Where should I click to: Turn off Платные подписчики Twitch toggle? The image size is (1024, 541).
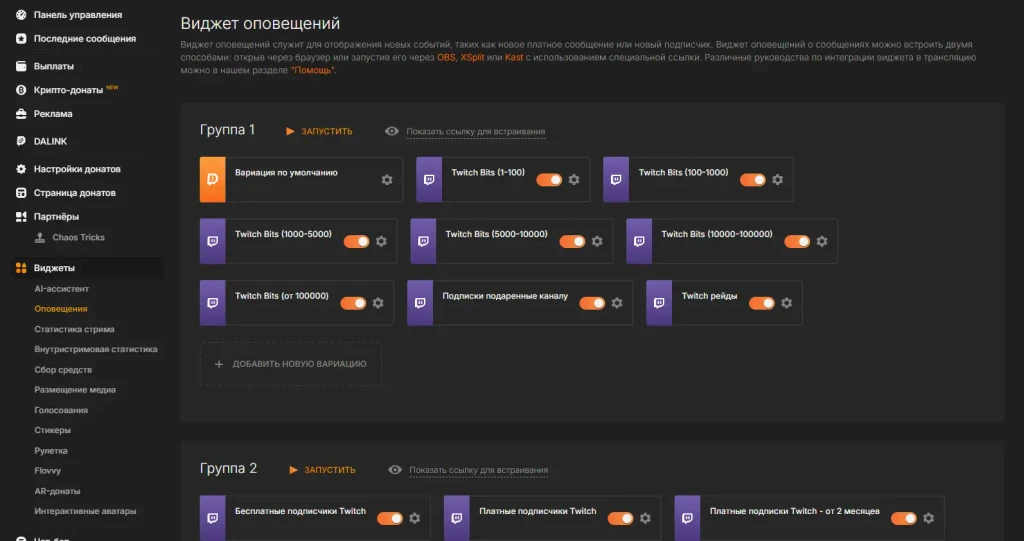(620, 518)
